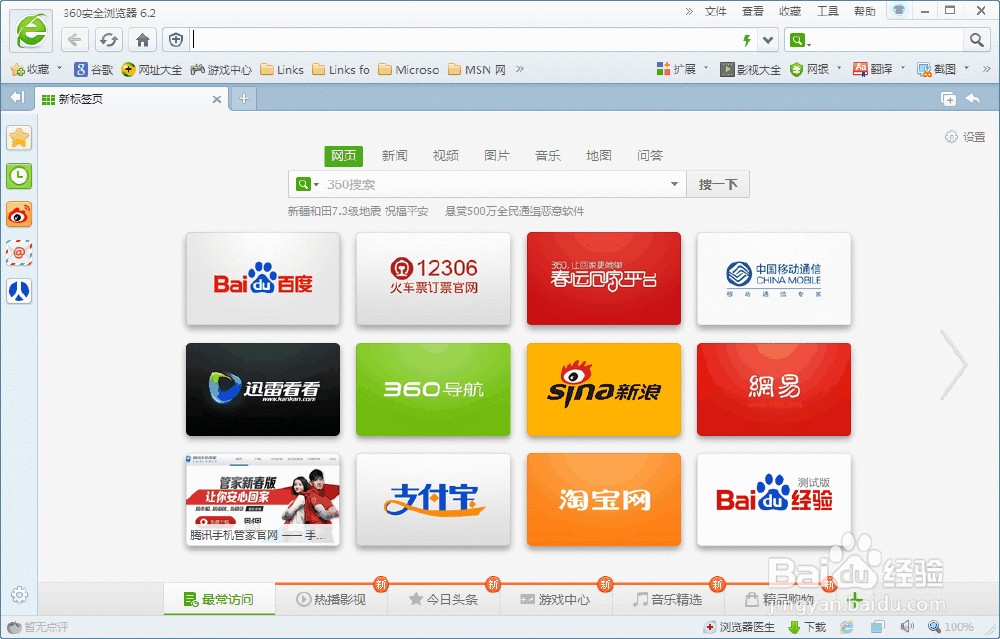The width and height of the screenshot is (1000, 639).
Task: Open 影视大全 in the extensions bar
Action: click(x=750, y=70)
